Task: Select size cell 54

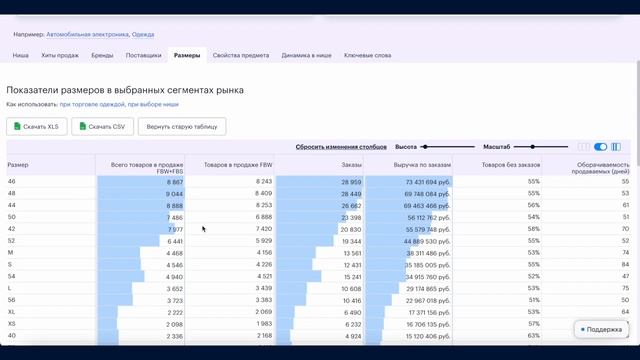Action: [x=11, y=276]
